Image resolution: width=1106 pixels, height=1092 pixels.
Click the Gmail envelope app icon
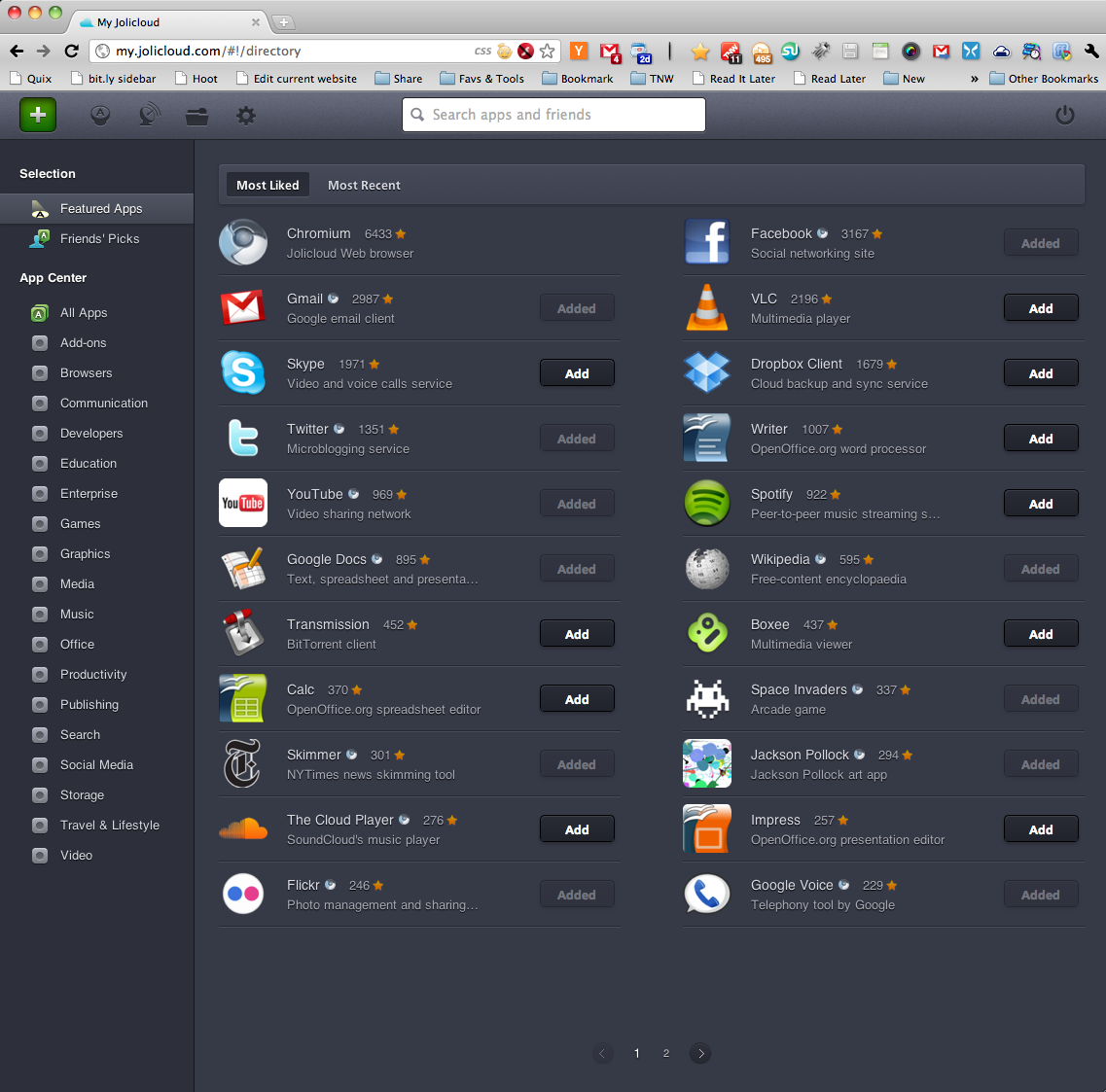(x=243, y=307)
